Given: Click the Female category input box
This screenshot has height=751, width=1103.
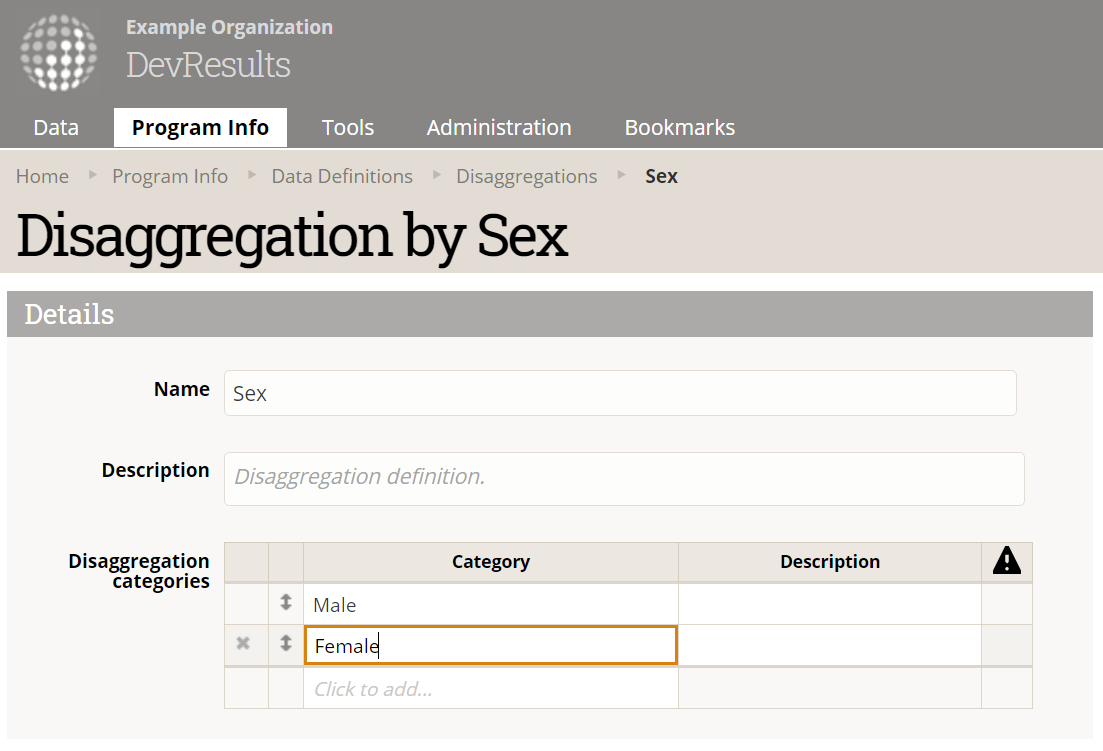Looking at the screenshot, I should tap(490, 646).
